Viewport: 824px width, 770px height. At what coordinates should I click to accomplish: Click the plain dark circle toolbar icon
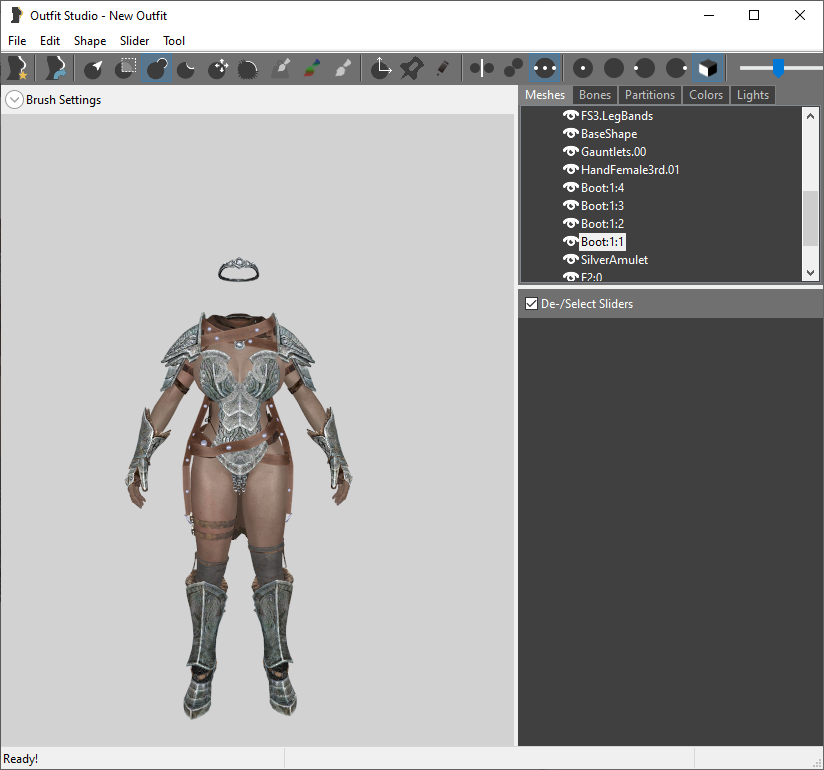tap(614, 68)
